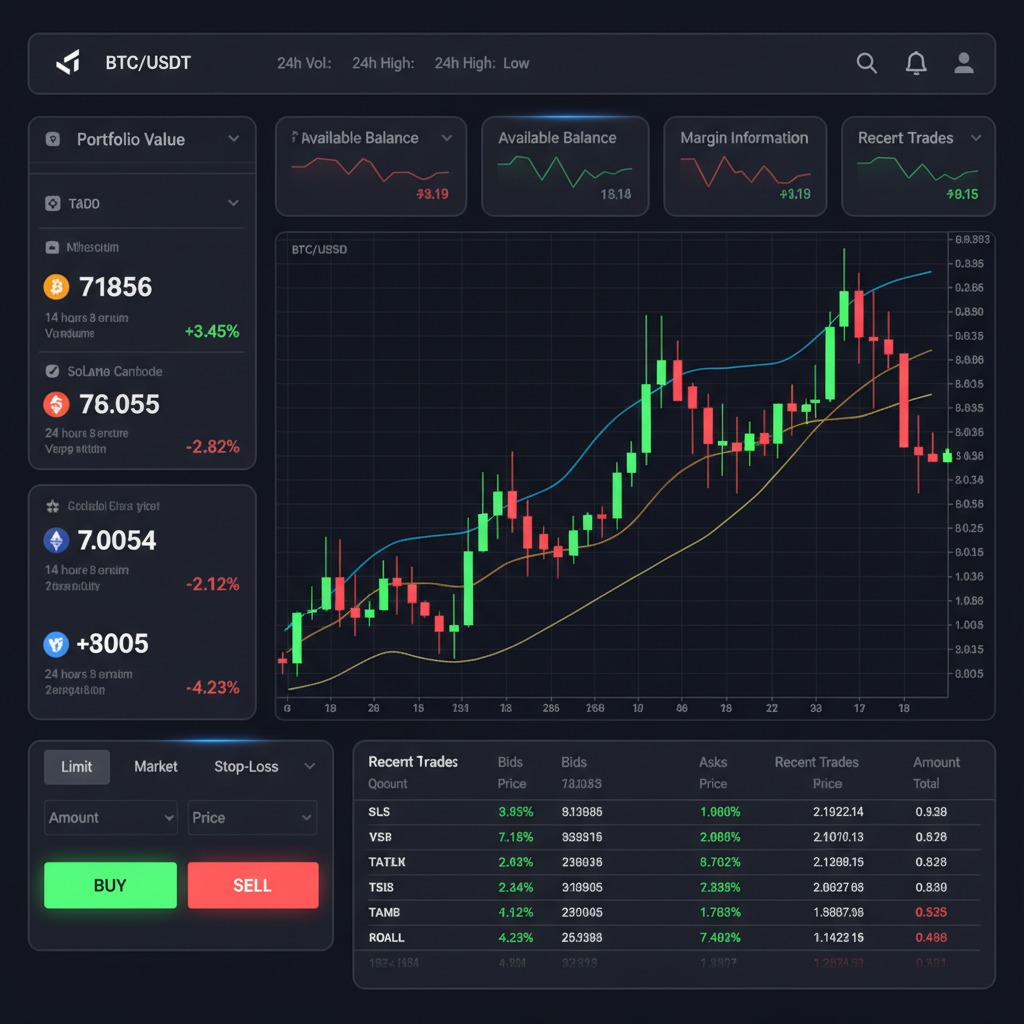Select the SLS row in trades table

(673, 812)
